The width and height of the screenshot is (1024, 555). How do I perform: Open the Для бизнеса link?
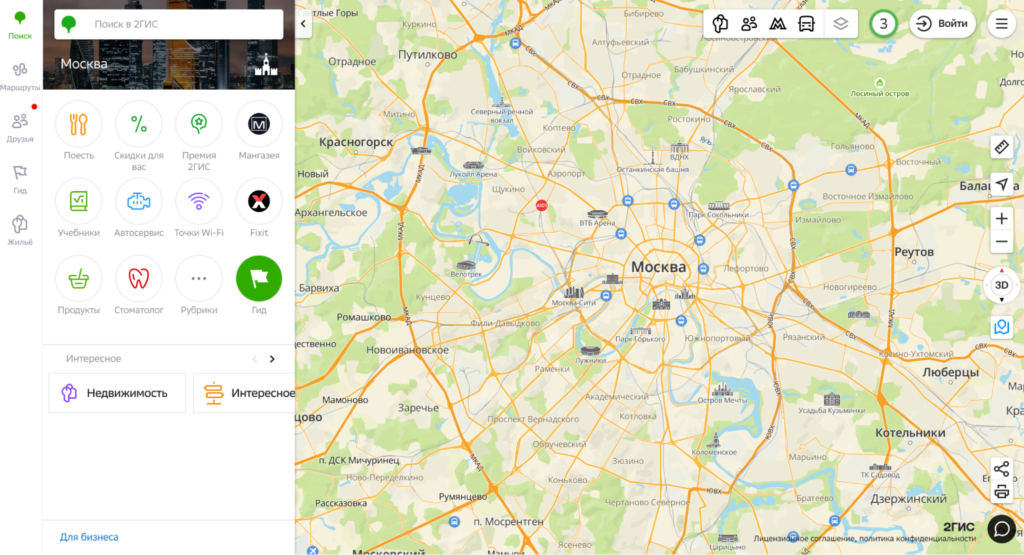pos(89,537)
